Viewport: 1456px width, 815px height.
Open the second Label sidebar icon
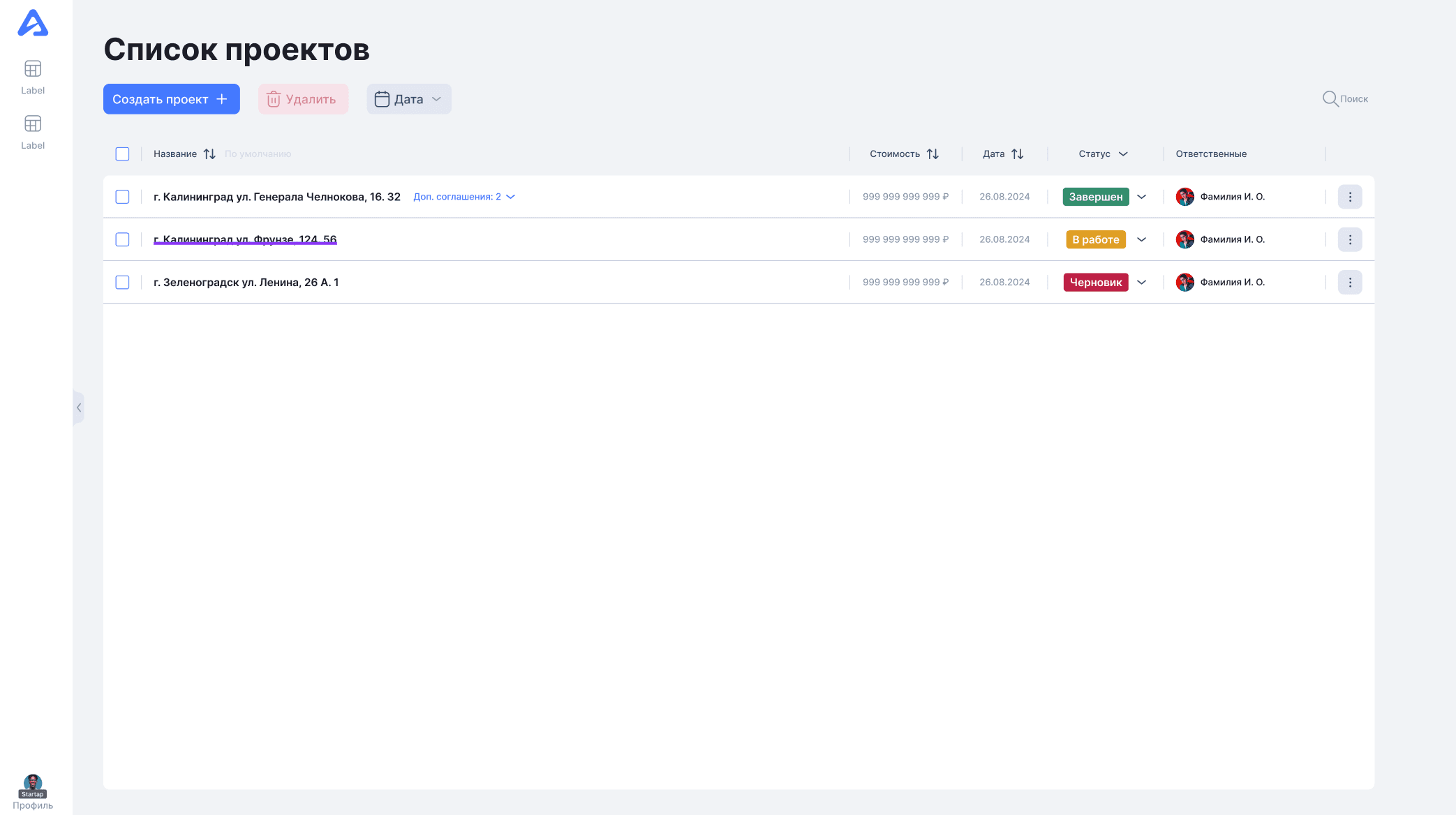[x=33, y=124]
